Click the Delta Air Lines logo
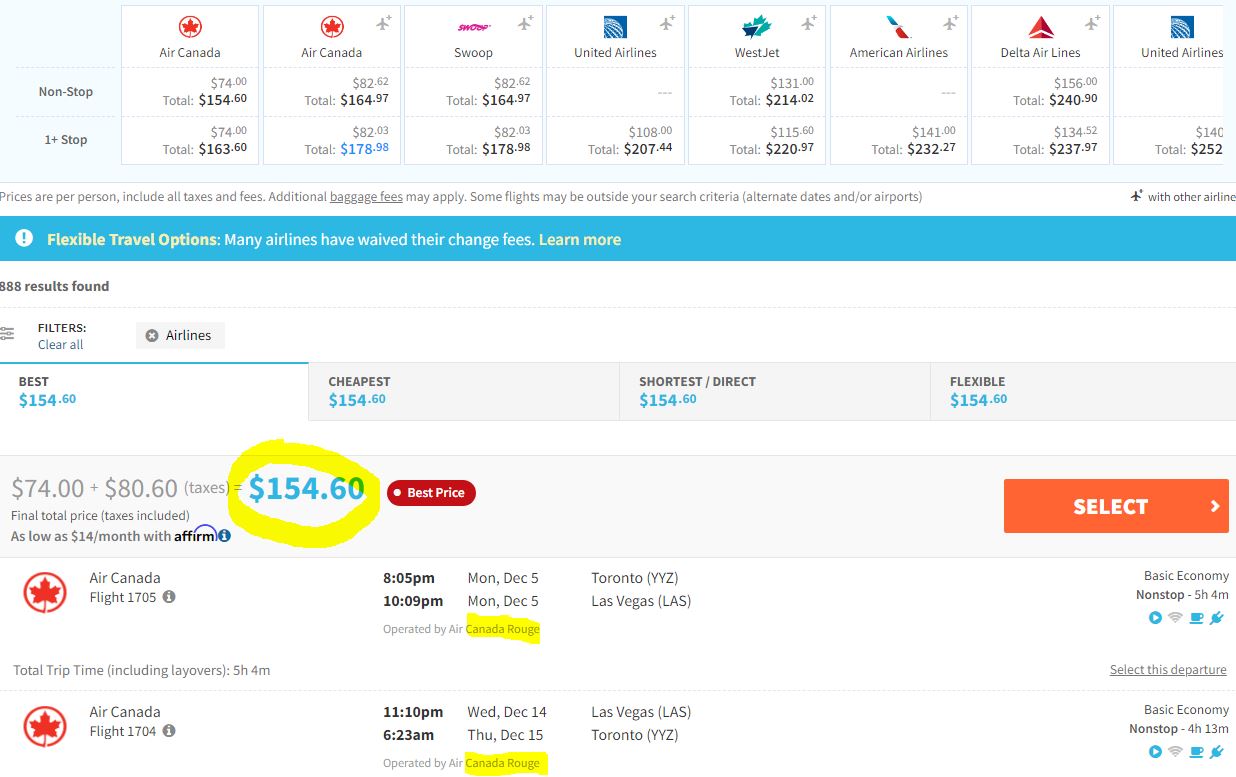The image size is (1236, 777). click(x=1041, y=27)
